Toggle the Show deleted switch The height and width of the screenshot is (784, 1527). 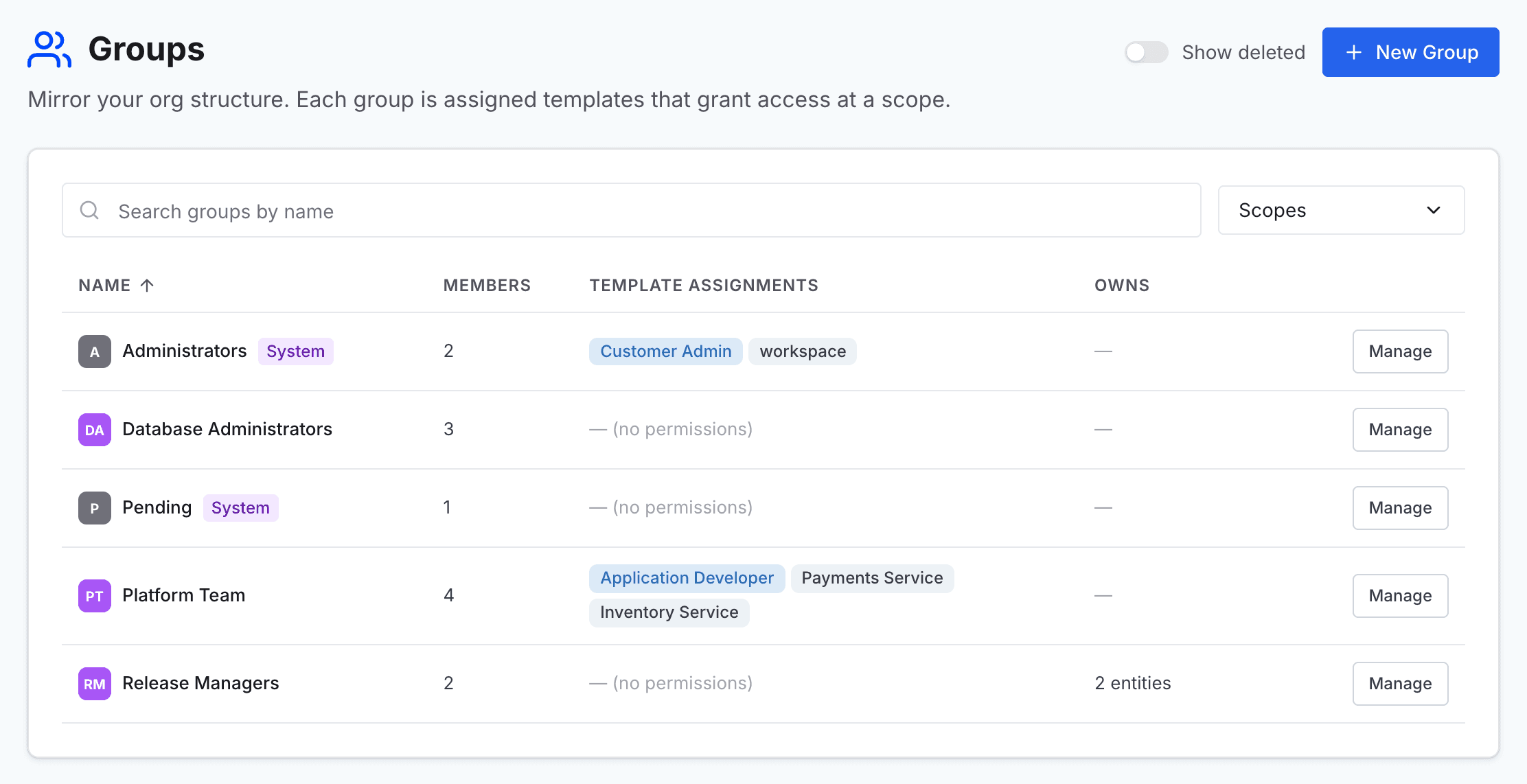[1147, 52]
